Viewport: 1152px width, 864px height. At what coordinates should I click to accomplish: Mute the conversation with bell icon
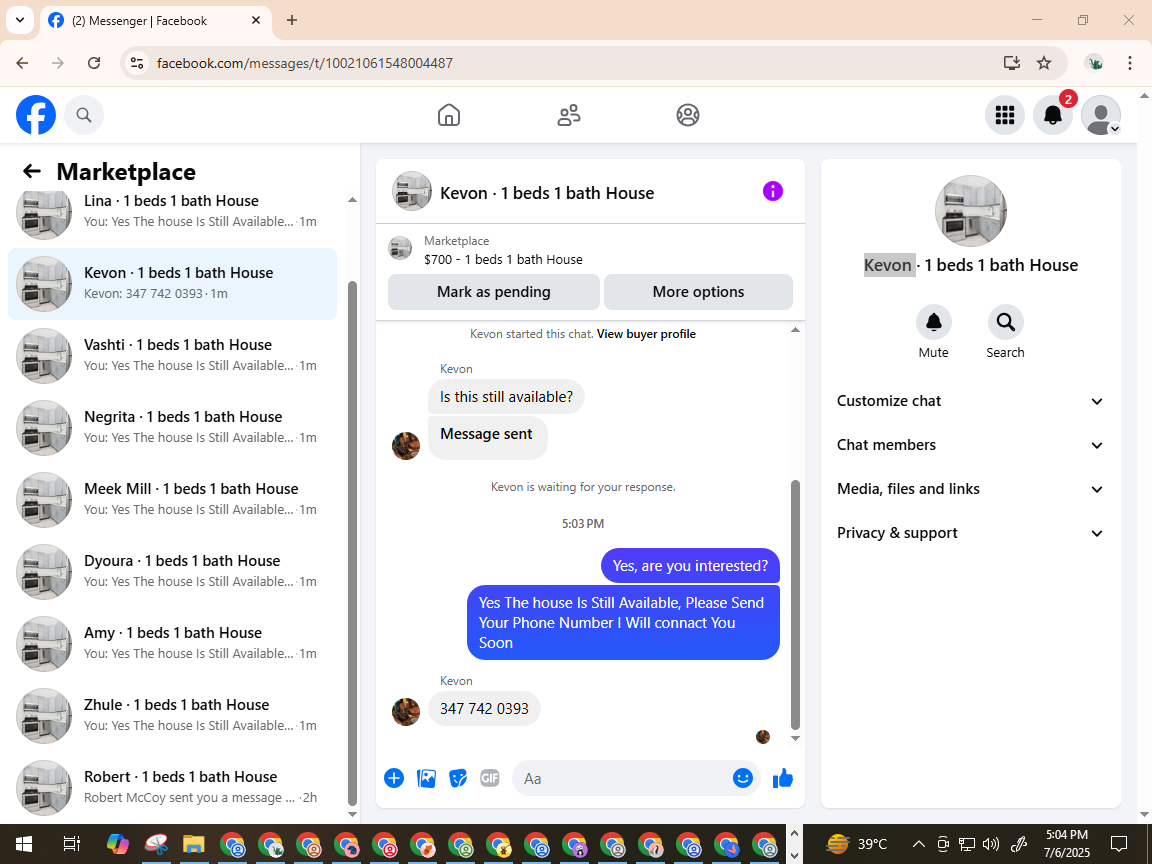tap(934, 322)
